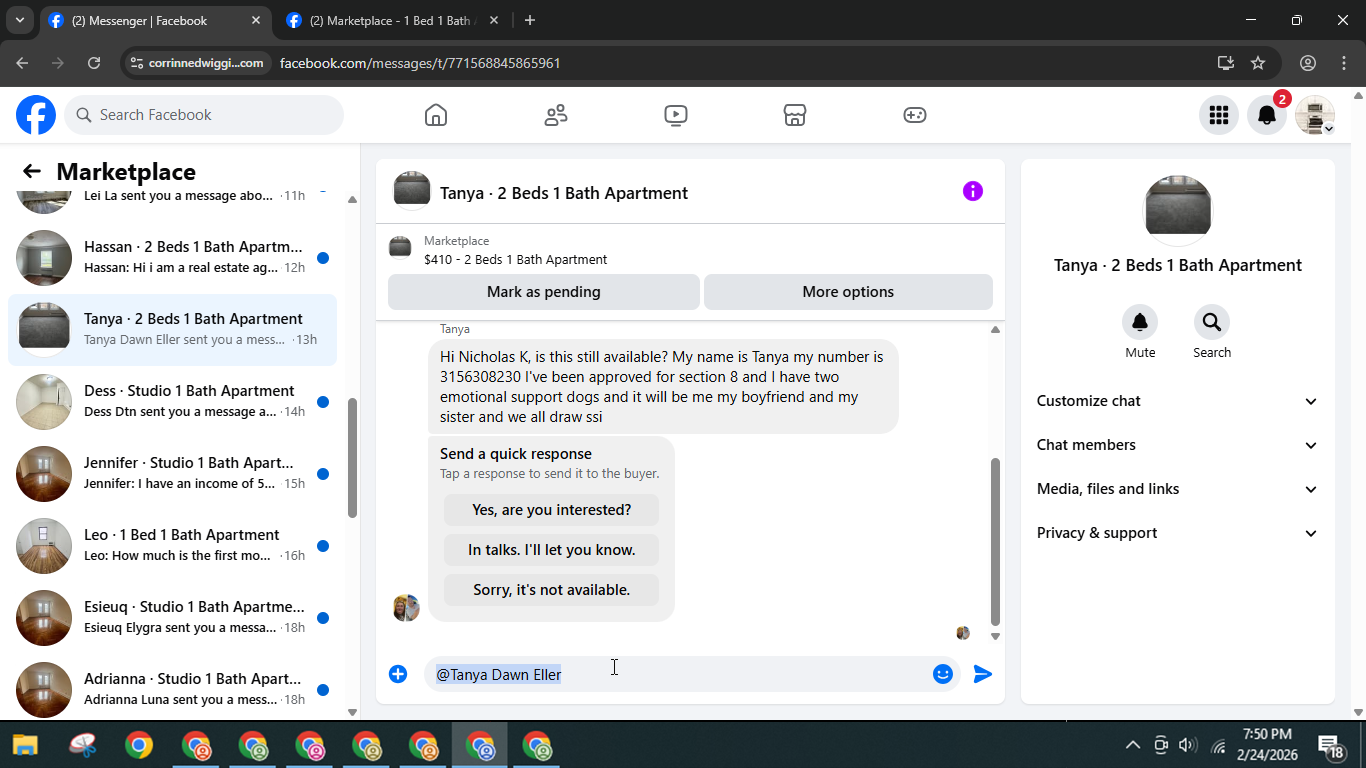Click the Facebook logo
1366x768 pixels.
[x=36, y=115]
